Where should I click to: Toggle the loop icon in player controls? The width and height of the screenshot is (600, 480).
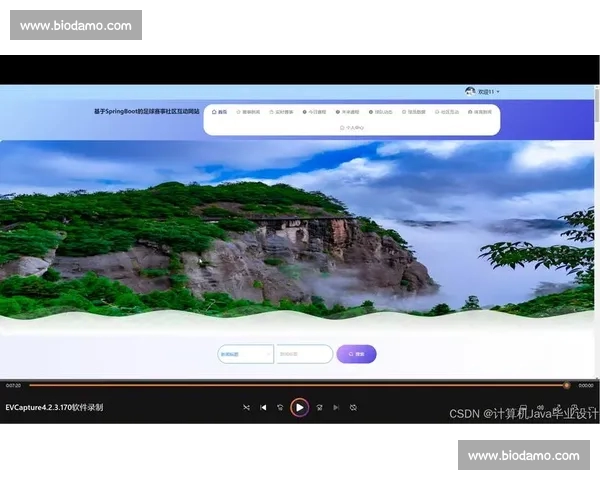coord(353,407)
